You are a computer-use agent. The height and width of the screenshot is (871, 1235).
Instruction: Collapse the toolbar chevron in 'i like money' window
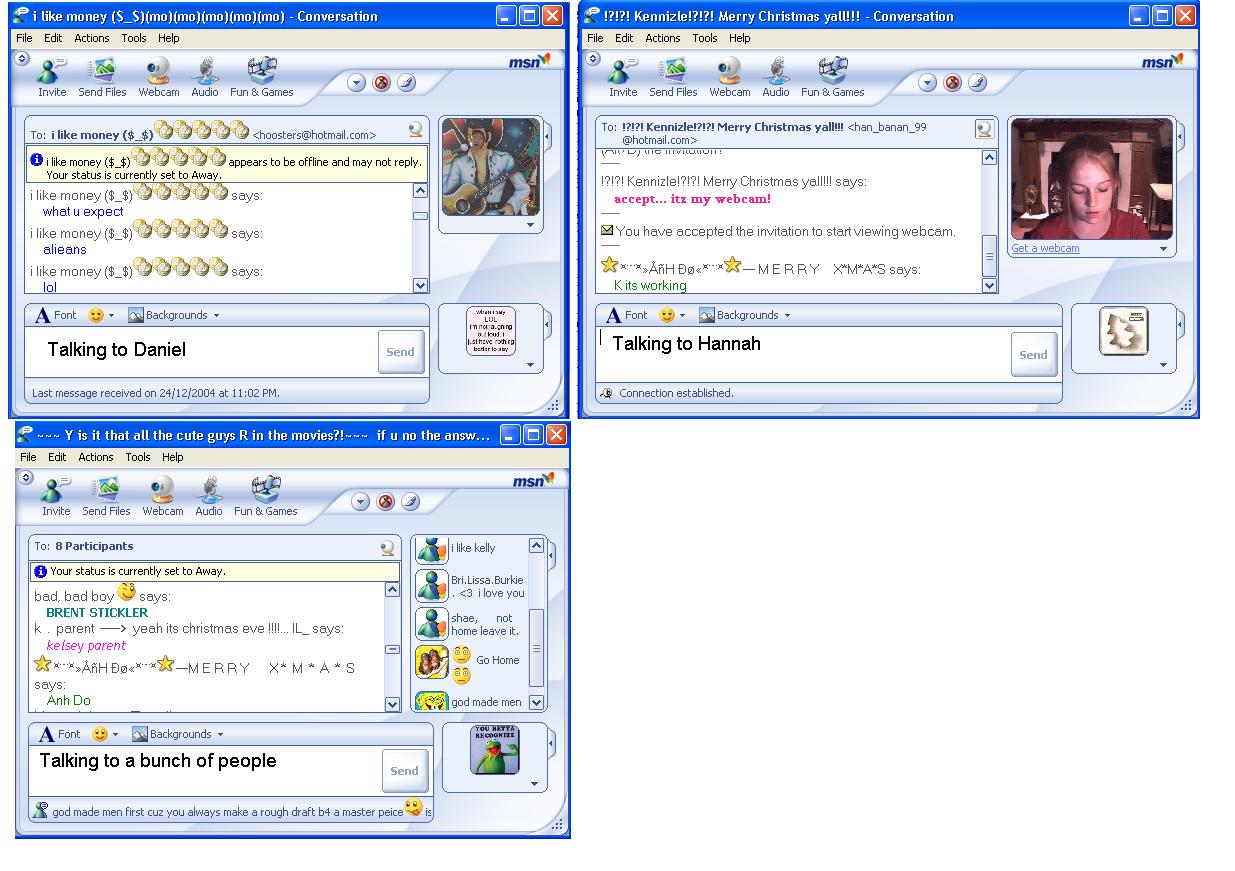pyautogui.click(x=22, y=59)
